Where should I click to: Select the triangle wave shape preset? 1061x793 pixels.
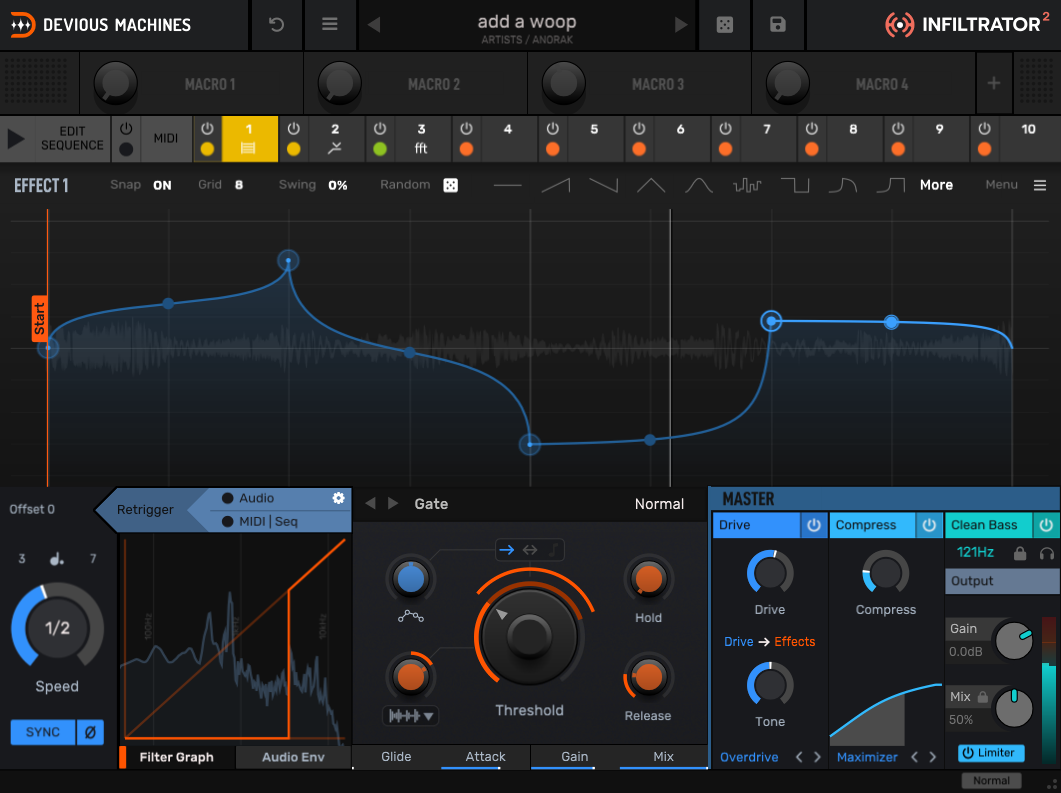[x=651, y=185]
